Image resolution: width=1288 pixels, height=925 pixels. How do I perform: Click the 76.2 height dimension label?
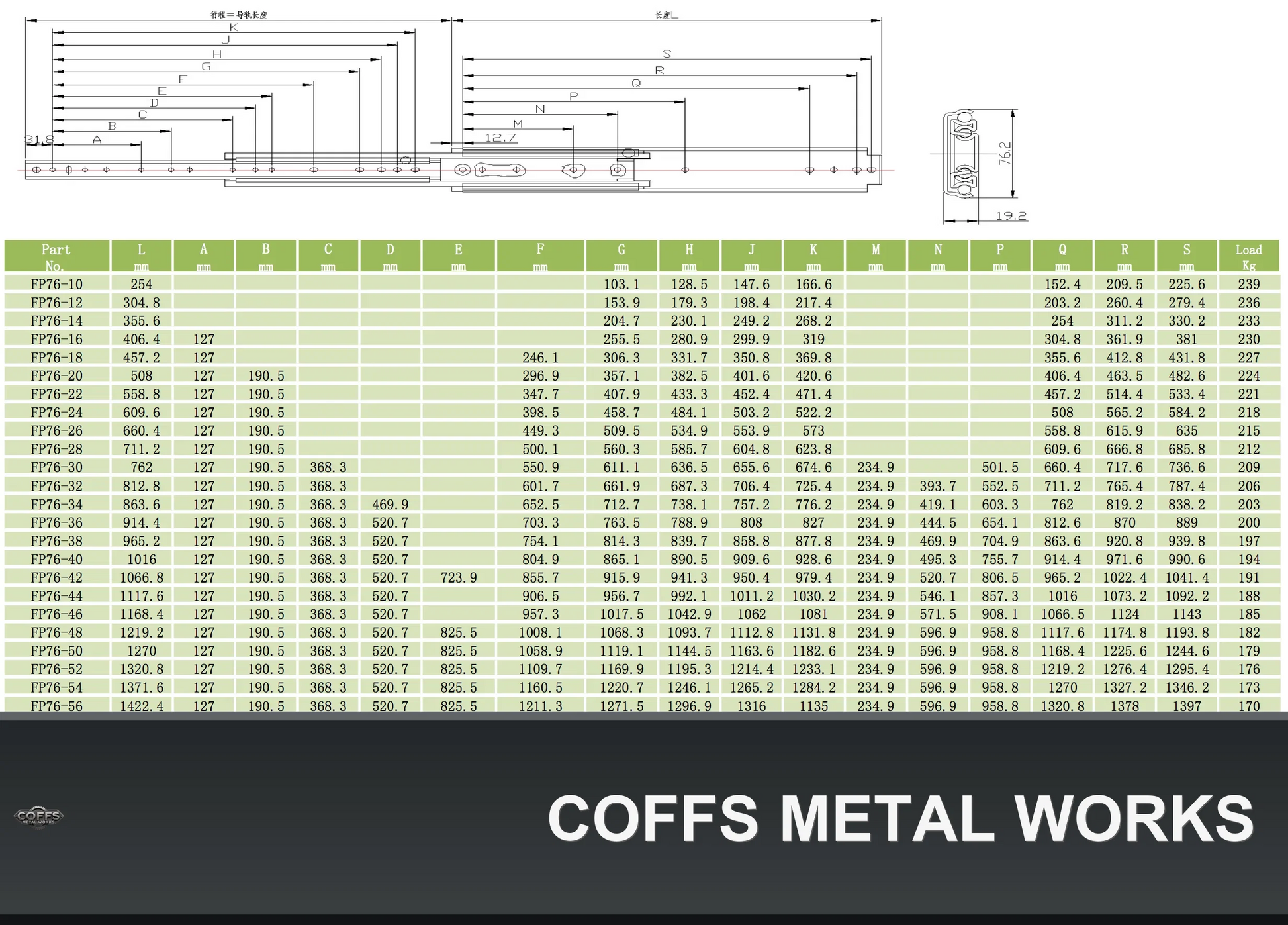(x=1005, y=153)
